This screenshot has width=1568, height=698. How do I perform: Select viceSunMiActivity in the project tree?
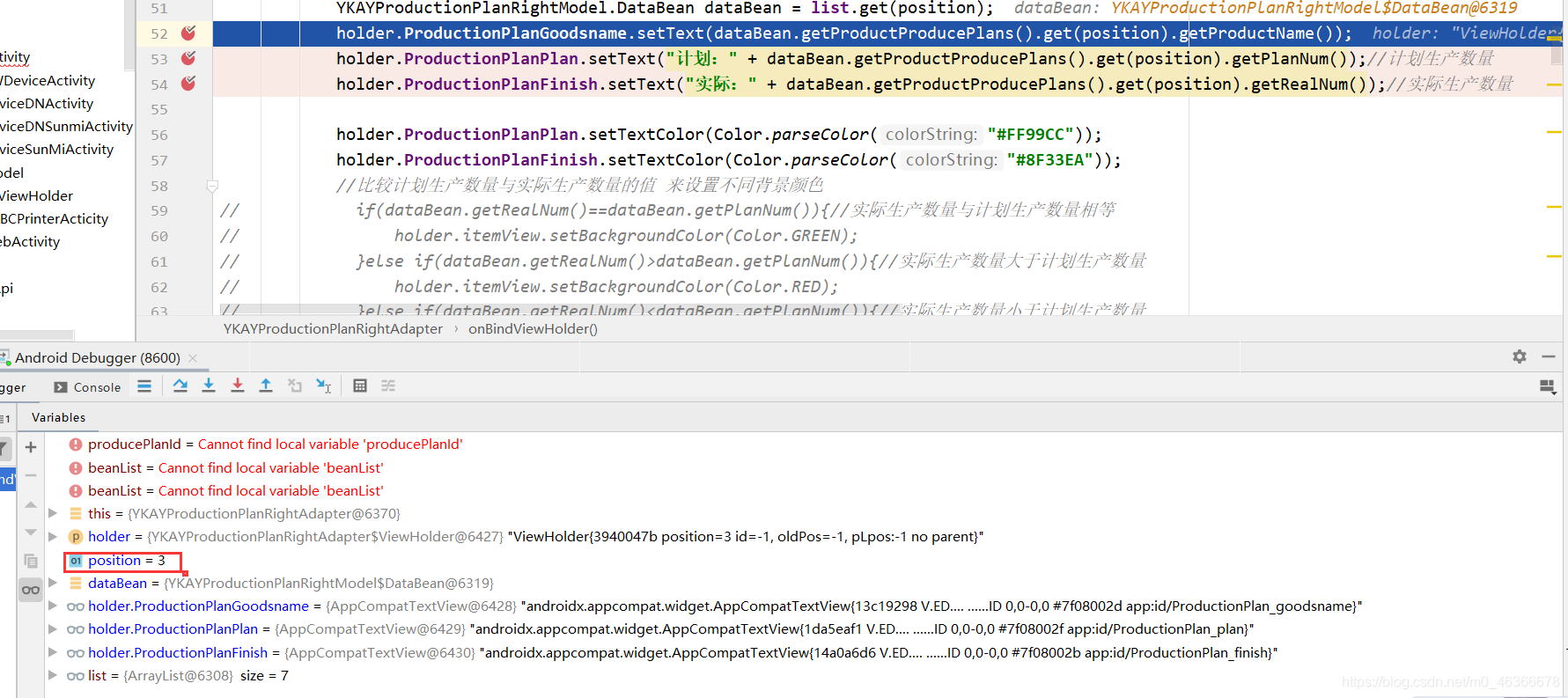pyautogui.click(x=57, y=149)
